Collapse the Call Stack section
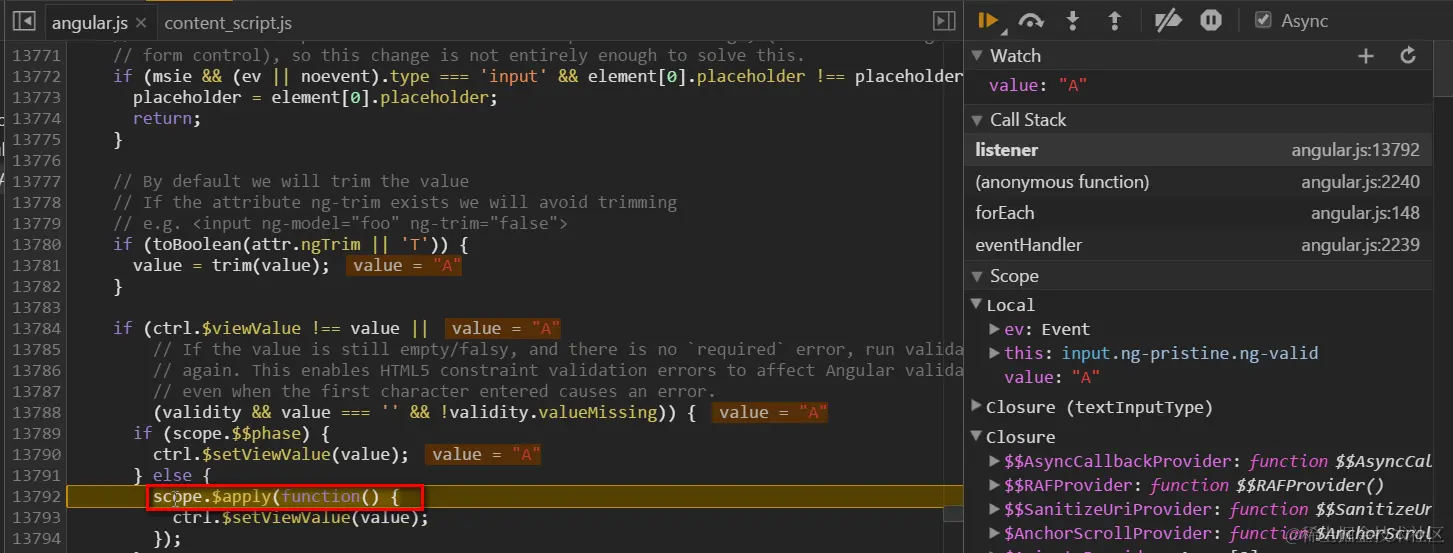 click(x=977, y=120)
